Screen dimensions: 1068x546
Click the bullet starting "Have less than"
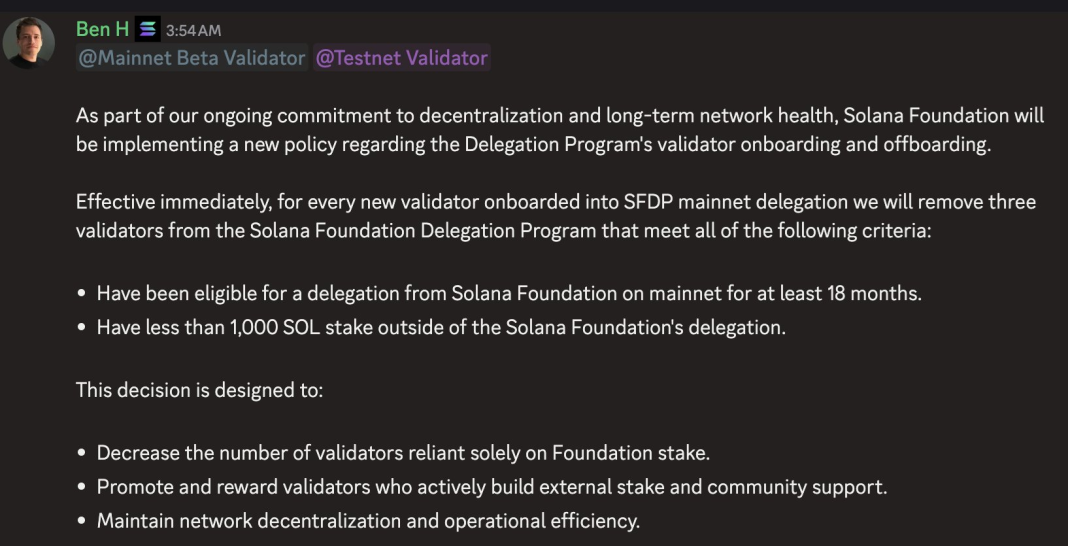441,327
